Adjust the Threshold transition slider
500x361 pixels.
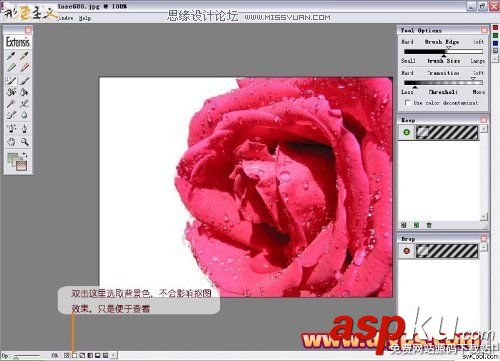443,83
